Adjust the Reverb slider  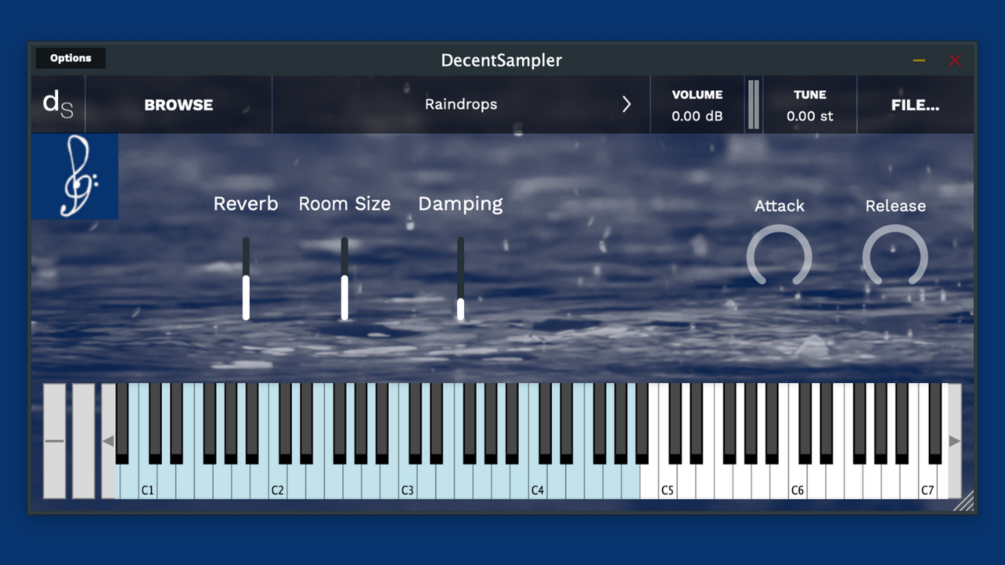[246, 279]
